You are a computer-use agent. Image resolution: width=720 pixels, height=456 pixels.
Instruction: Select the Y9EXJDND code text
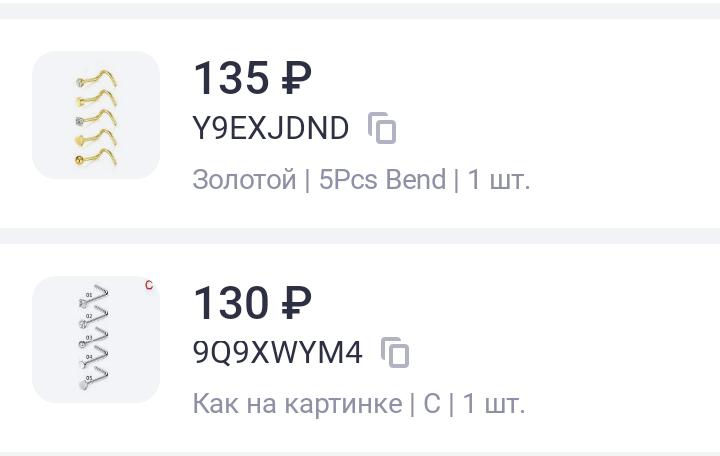click(x=271, y=129)
